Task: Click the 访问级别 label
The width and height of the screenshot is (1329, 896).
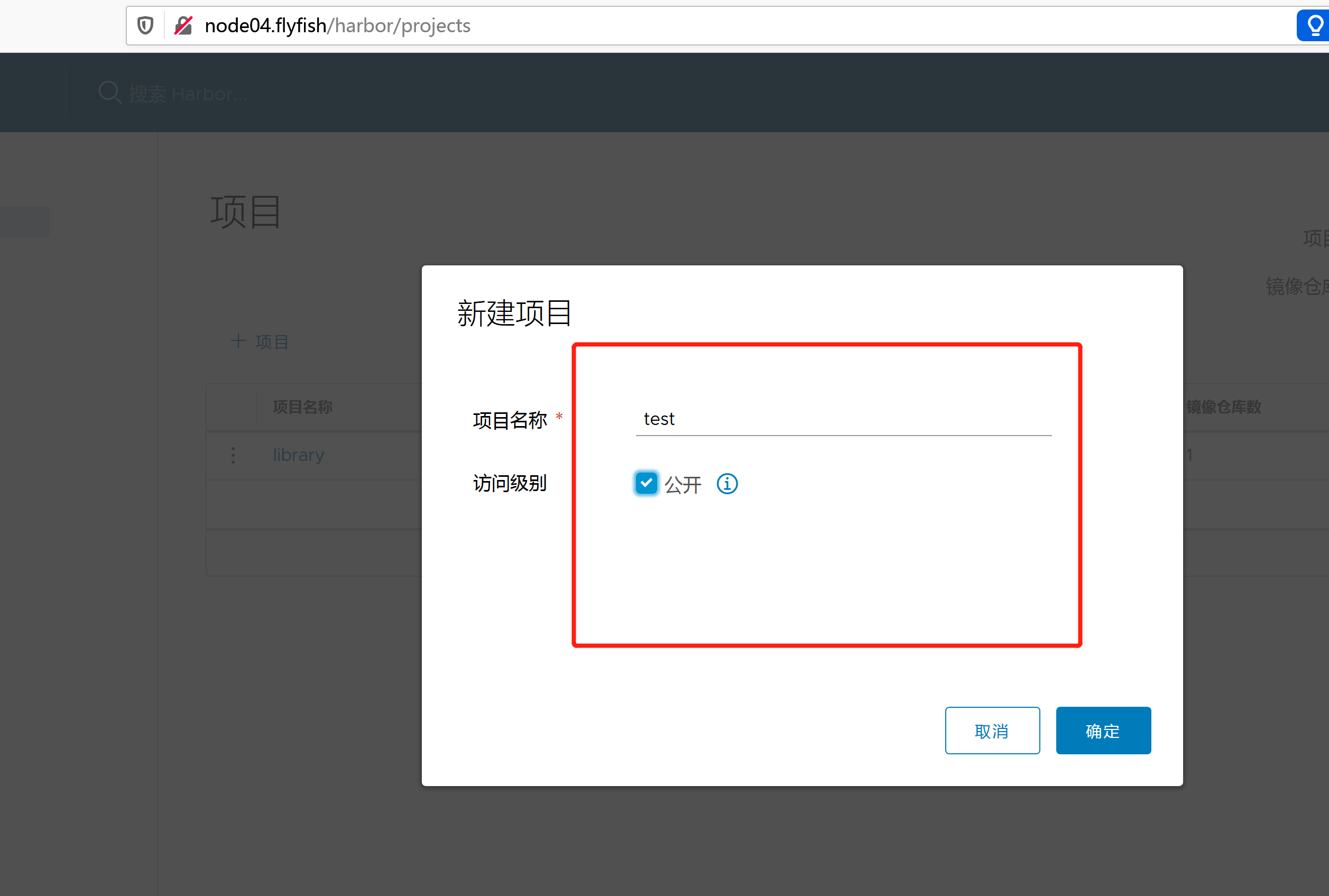Action: (x=510, y=484)
